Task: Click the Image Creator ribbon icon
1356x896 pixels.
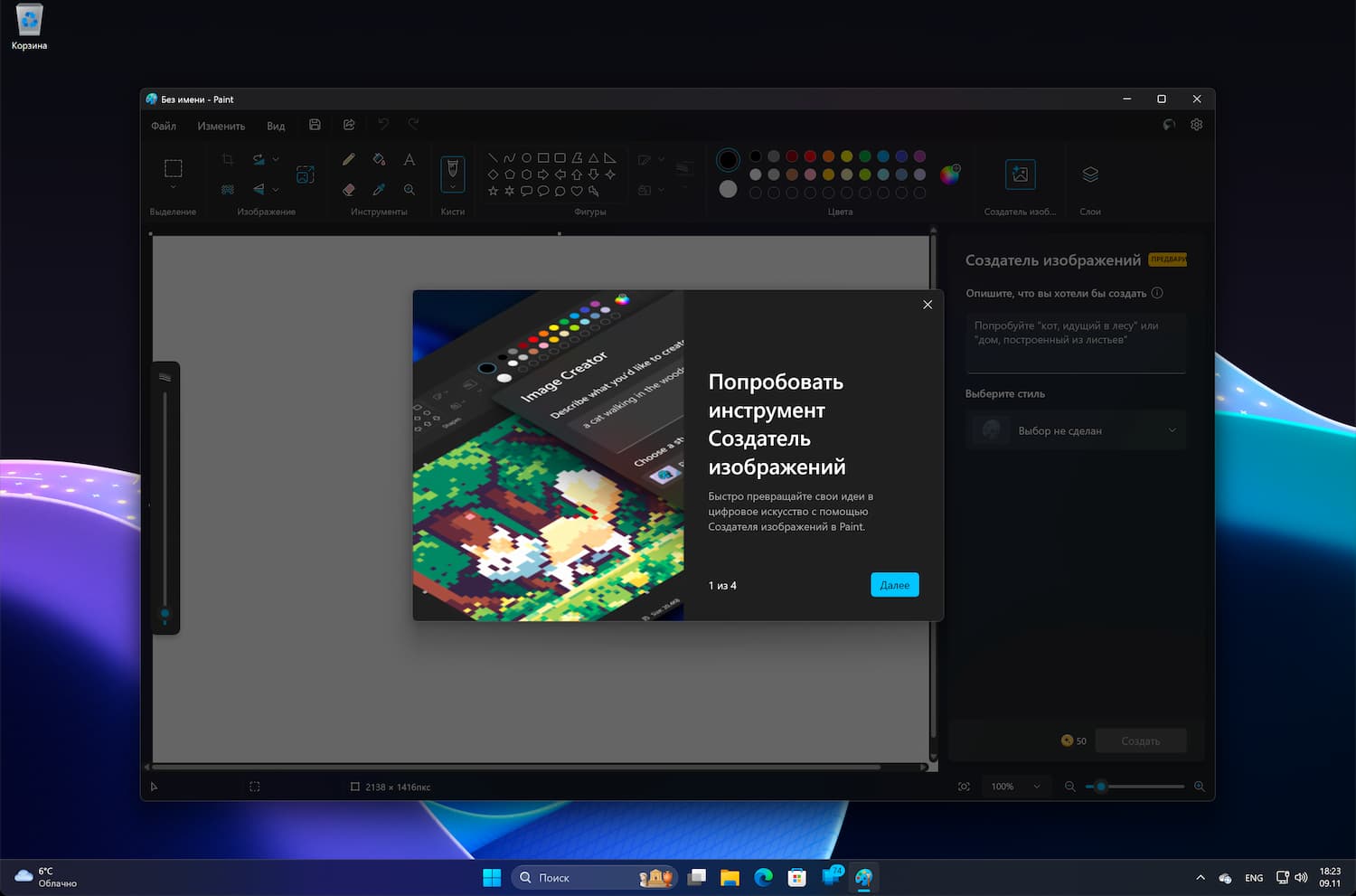Action: [1021, 174]
